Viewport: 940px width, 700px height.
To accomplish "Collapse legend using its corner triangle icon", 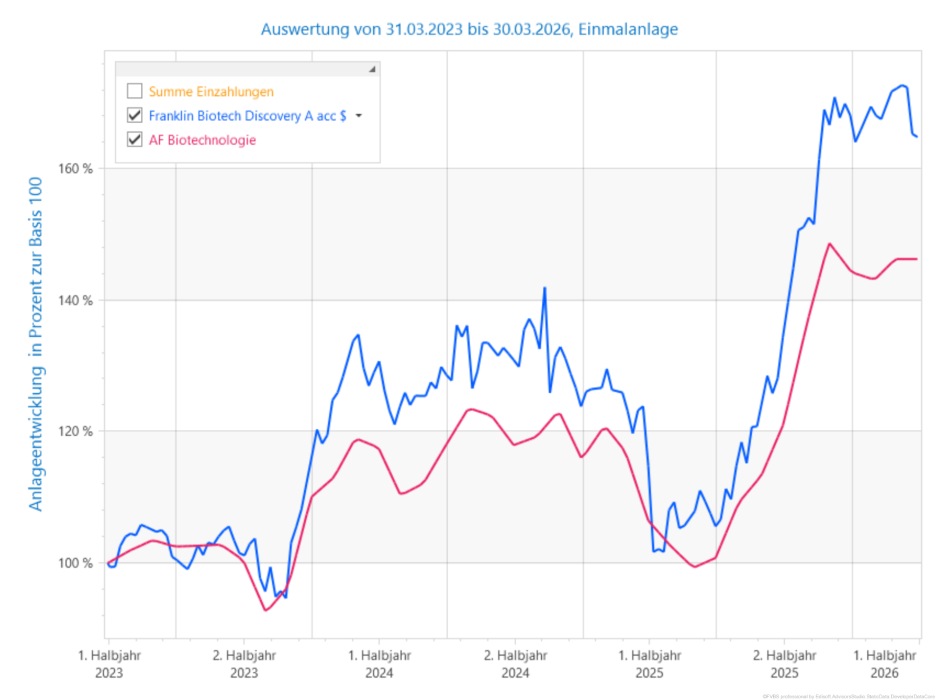I will [x=372, y=70].
